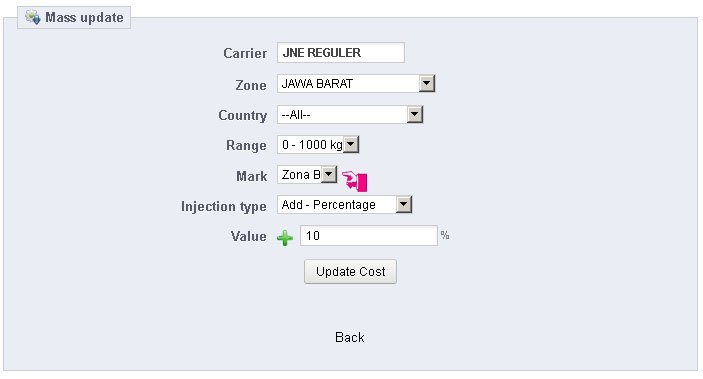Open the Range dropdown 0 - 1000 kg
Image resolution: width=703 pixels, height=379 pixels.
318,144
